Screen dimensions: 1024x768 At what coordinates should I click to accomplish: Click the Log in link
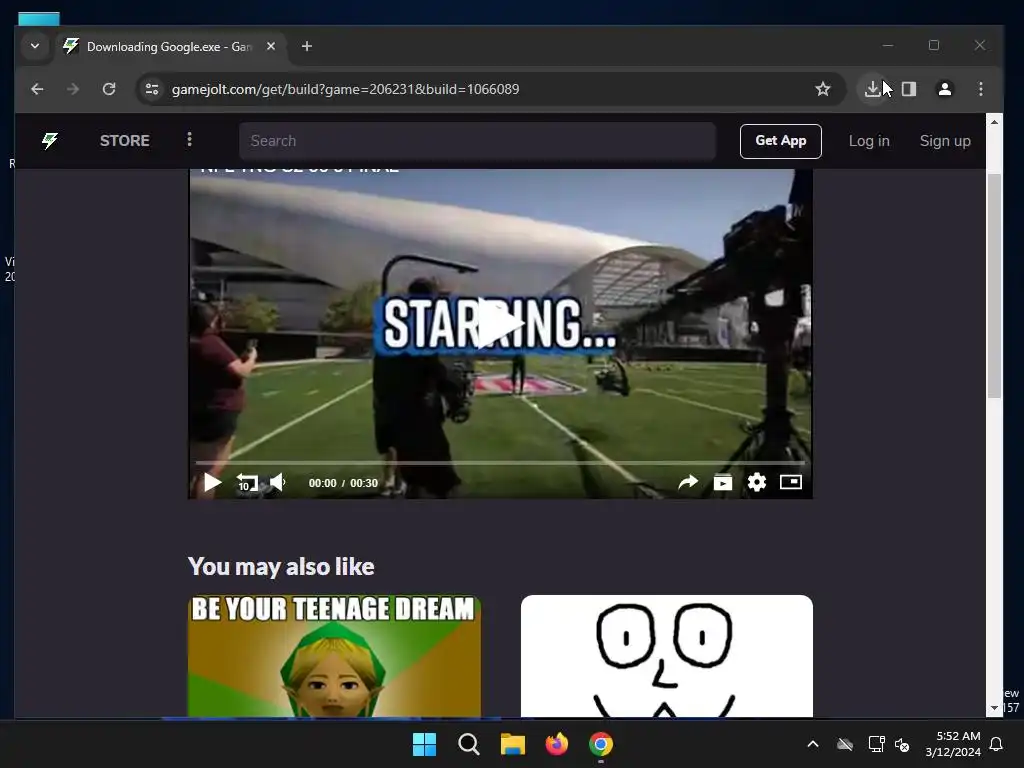click(869, 141)
